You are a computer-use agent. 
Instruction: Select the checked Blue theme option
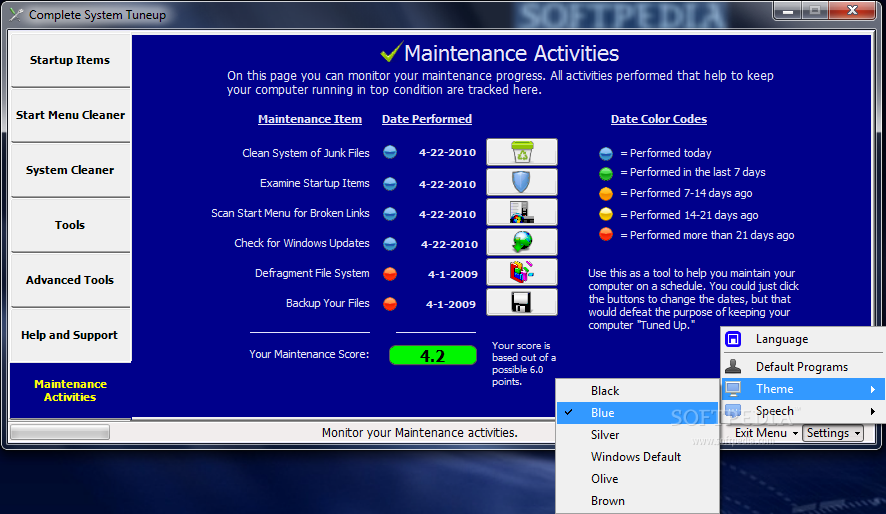point(637,413)
